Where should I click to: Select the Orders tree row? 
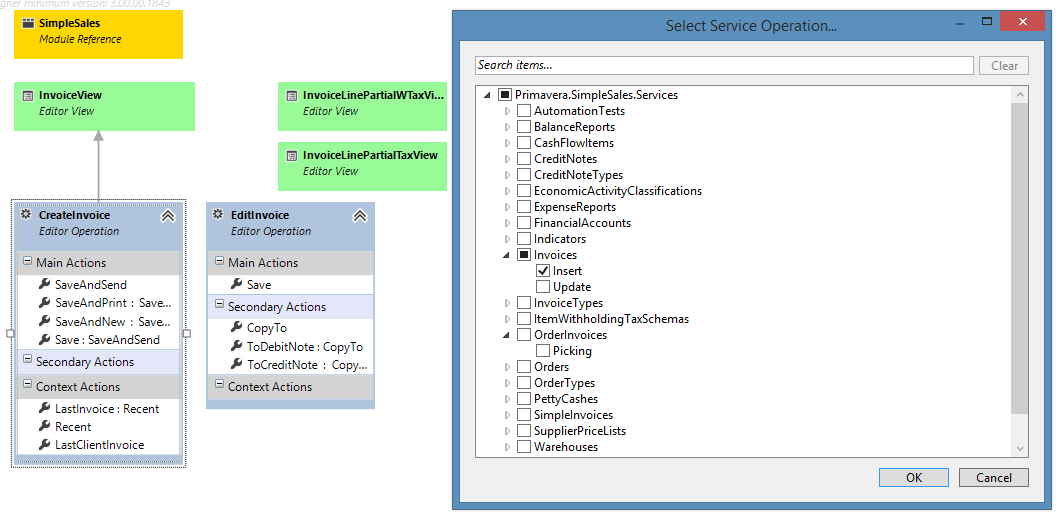click(x=551, y=367)
